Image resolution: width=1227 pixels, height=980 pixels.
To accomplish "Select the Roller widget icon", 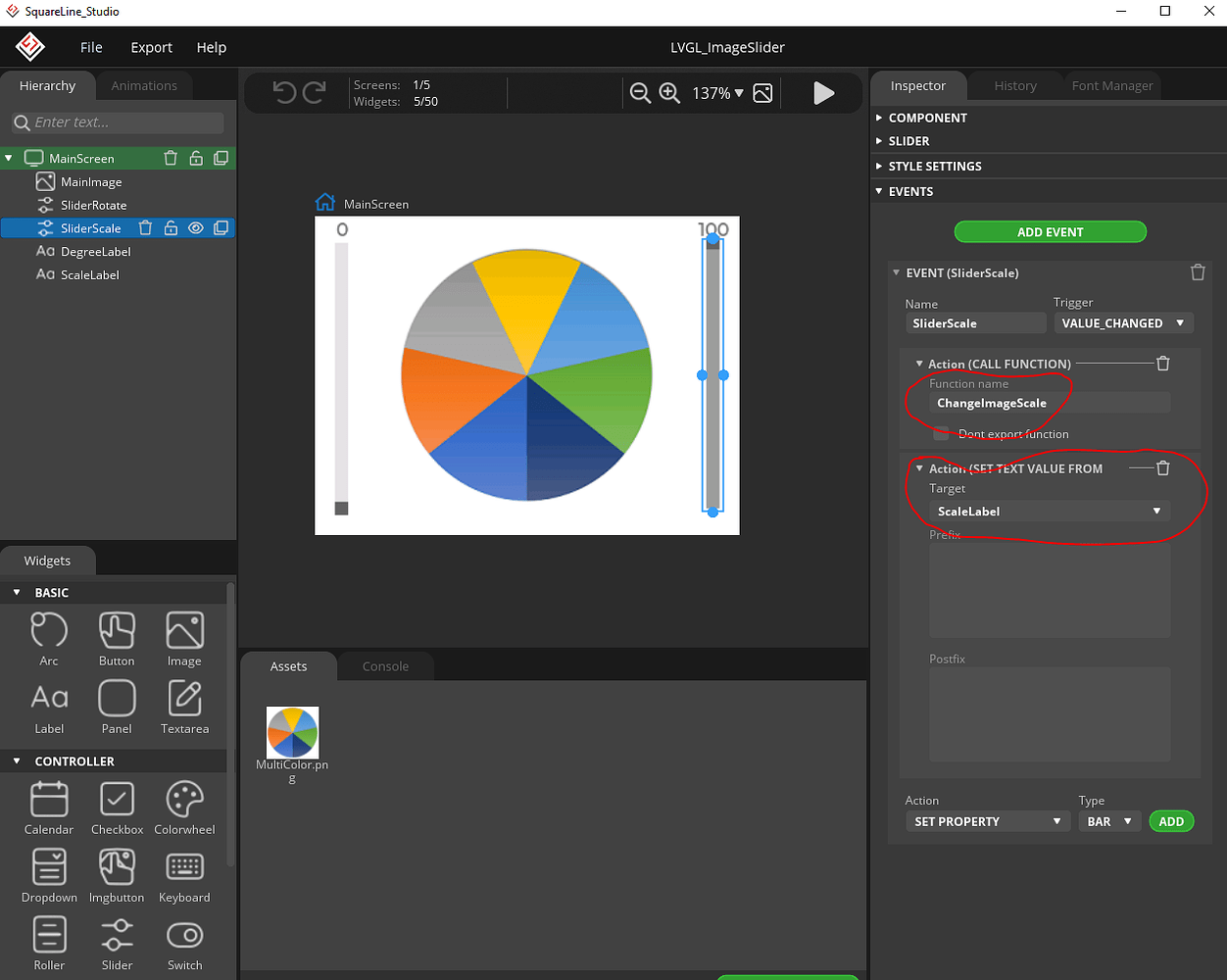I will point(49,943).
